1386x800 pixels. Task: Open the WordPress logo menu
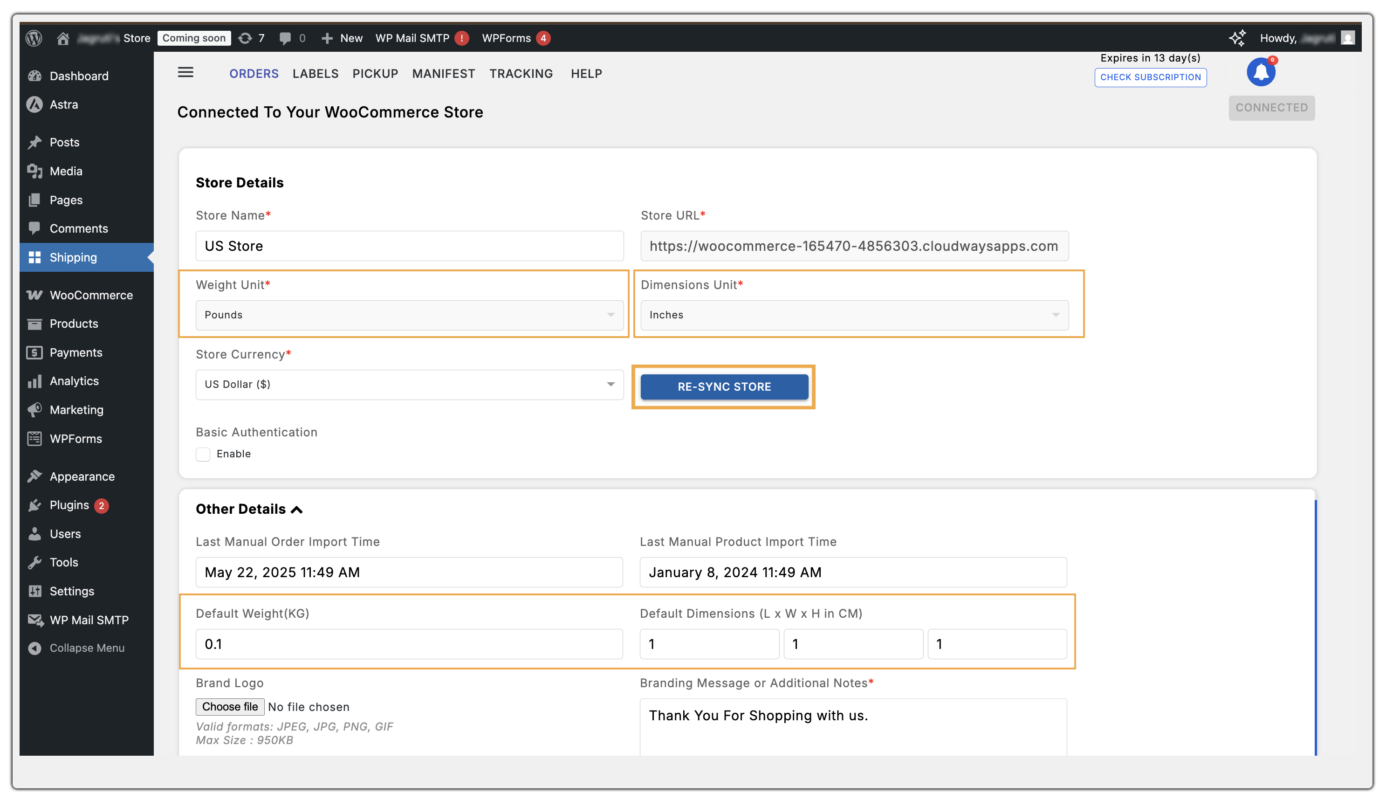tap(34, 38)
